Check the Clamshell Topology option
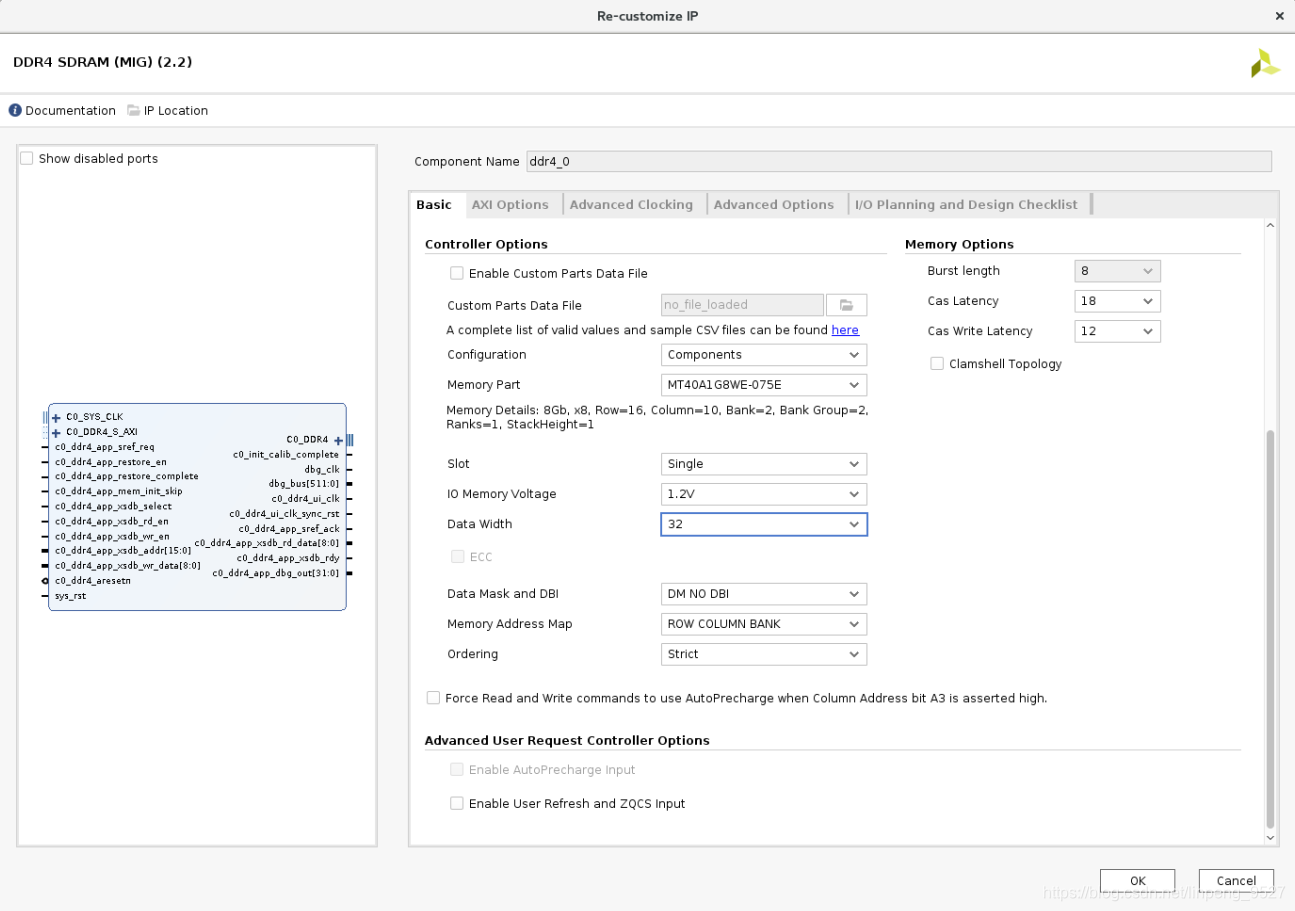This screenshot has width=1295, height=911. coord(937,364)
